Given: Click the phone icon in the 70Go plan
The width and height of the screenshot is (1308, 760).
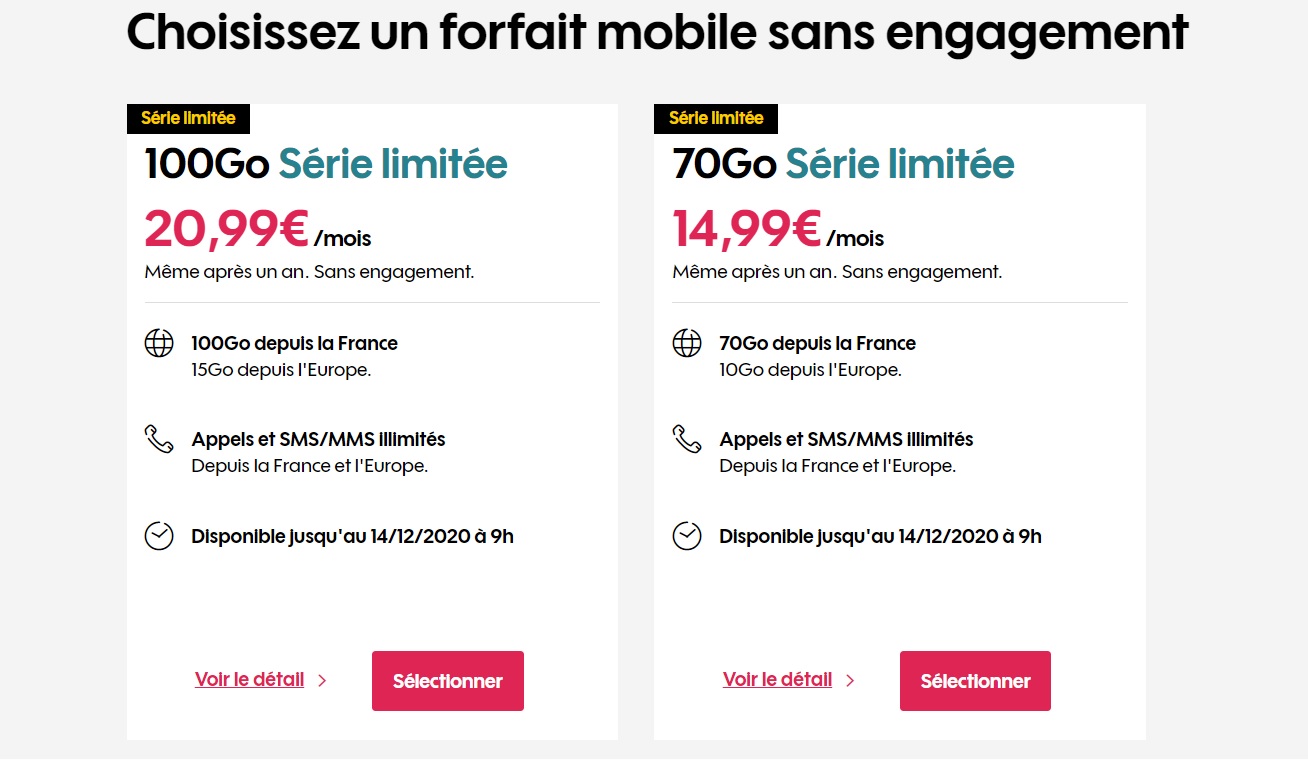Looking at the screenshot, I should pos(687,439).
